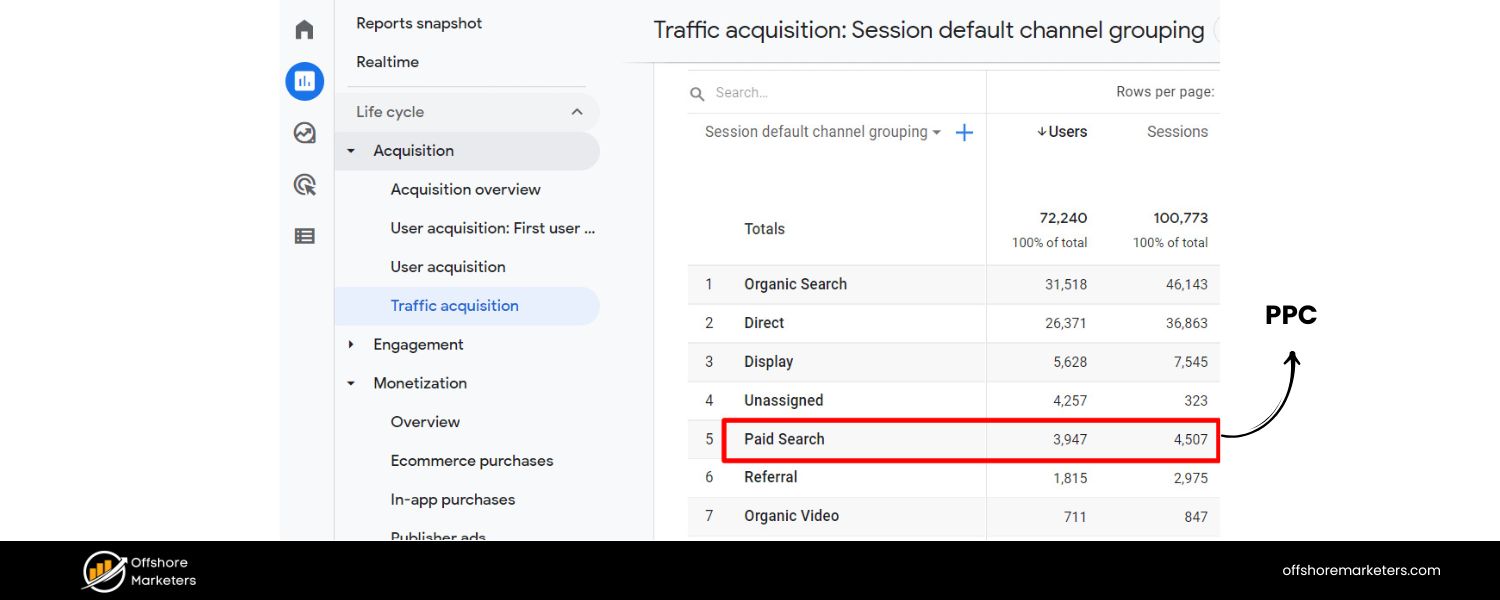
Task: Open the Realtime report
Action: pyautogui.click(x=387, y=61)
